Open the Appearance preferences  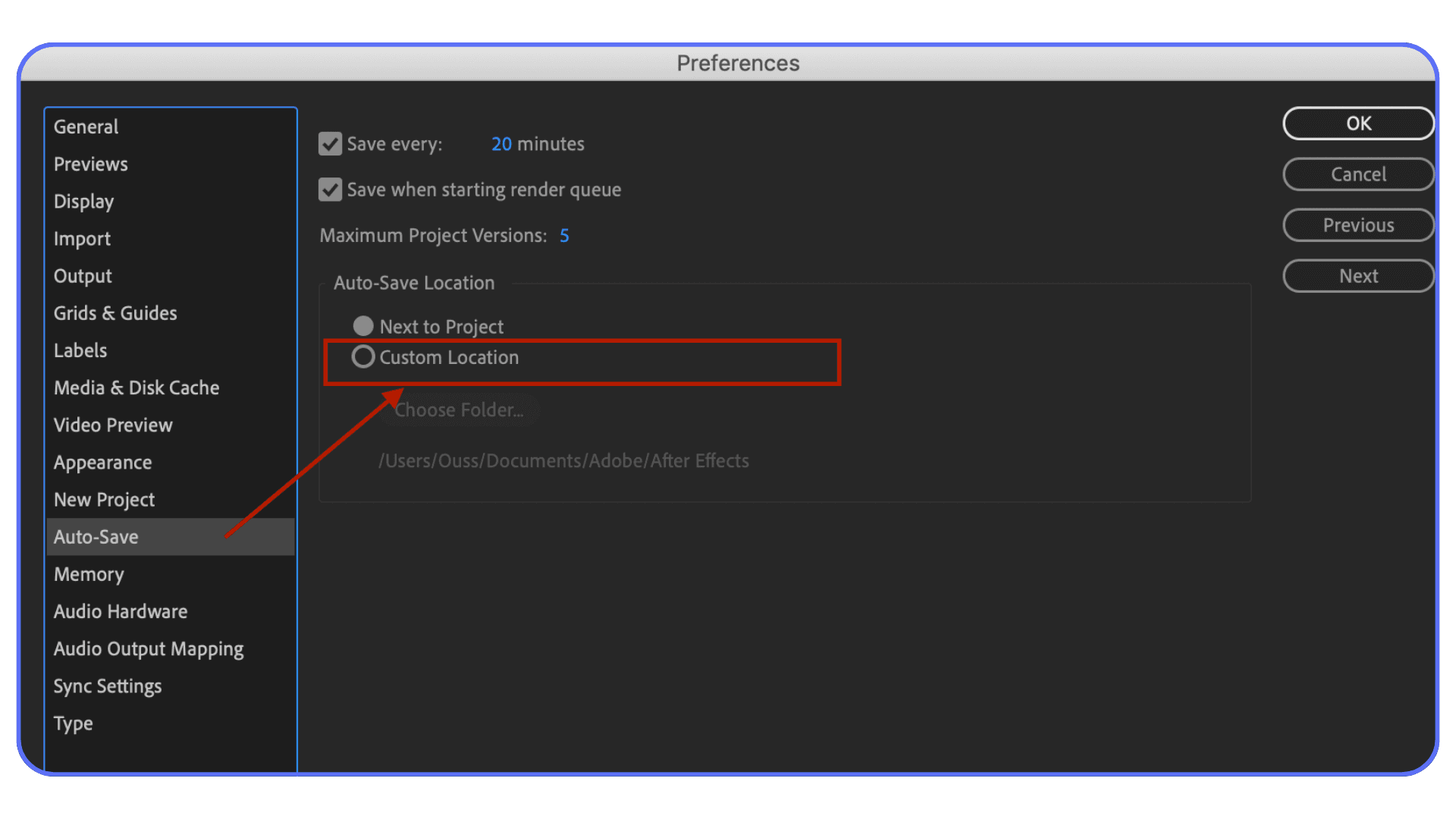(x=102, y=462)
